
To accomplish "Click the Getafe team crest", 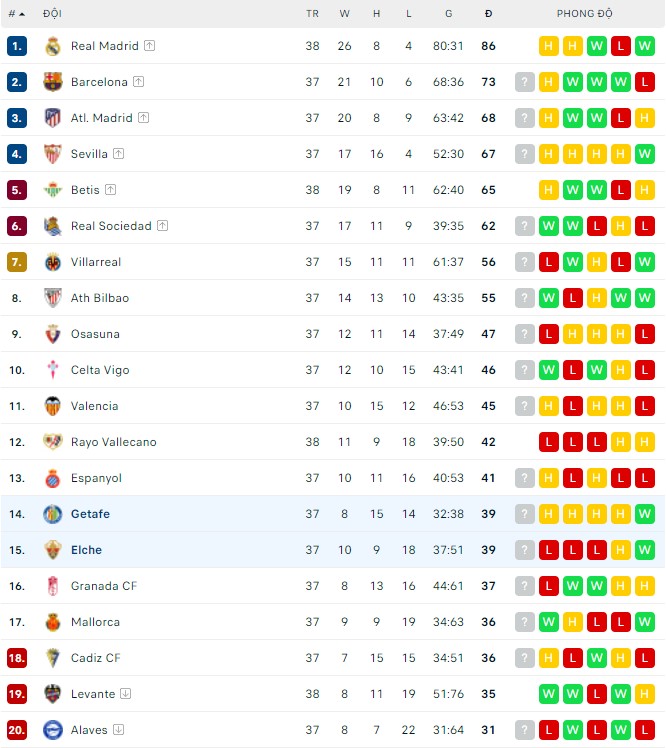I will pyautogui.click(x=53, y=514).
